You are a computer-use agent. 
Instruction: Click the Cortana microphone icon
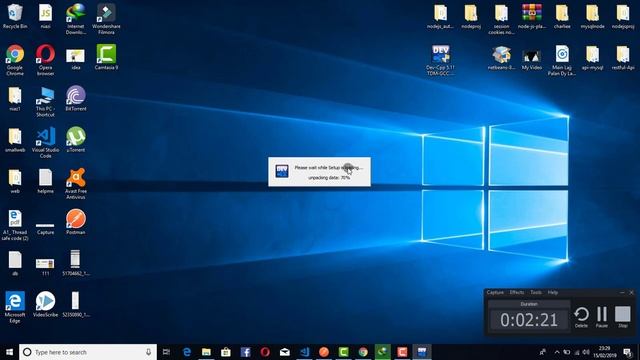(x=148, y=352)
